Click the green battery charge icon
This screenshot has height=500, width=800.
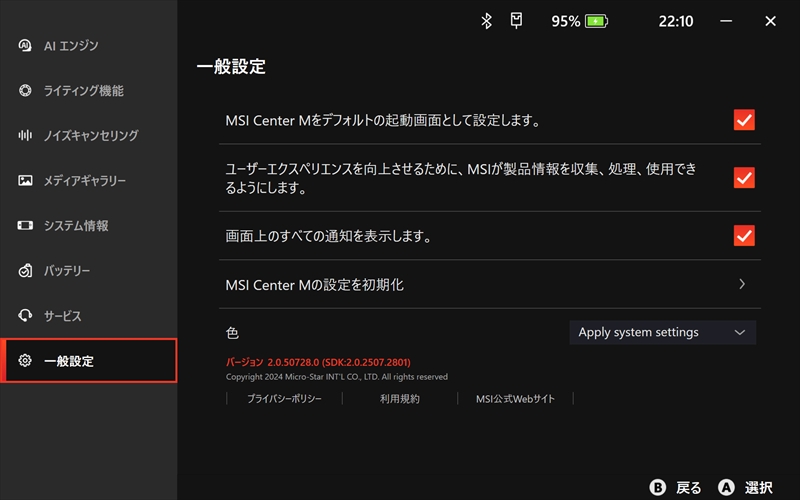tap(596, 21)
